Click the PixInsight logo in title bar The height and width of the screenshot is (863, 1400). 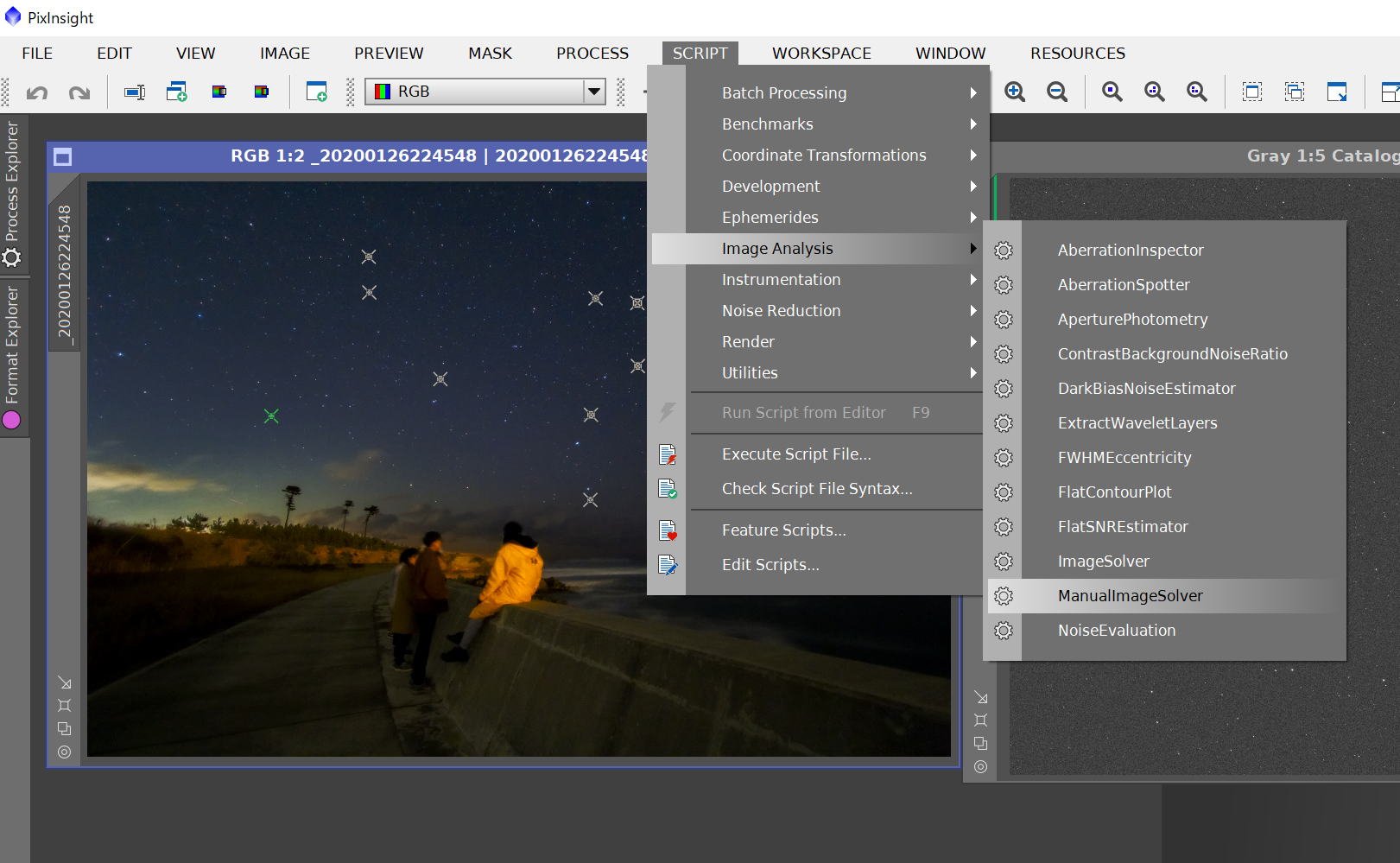tap(13, 16)
